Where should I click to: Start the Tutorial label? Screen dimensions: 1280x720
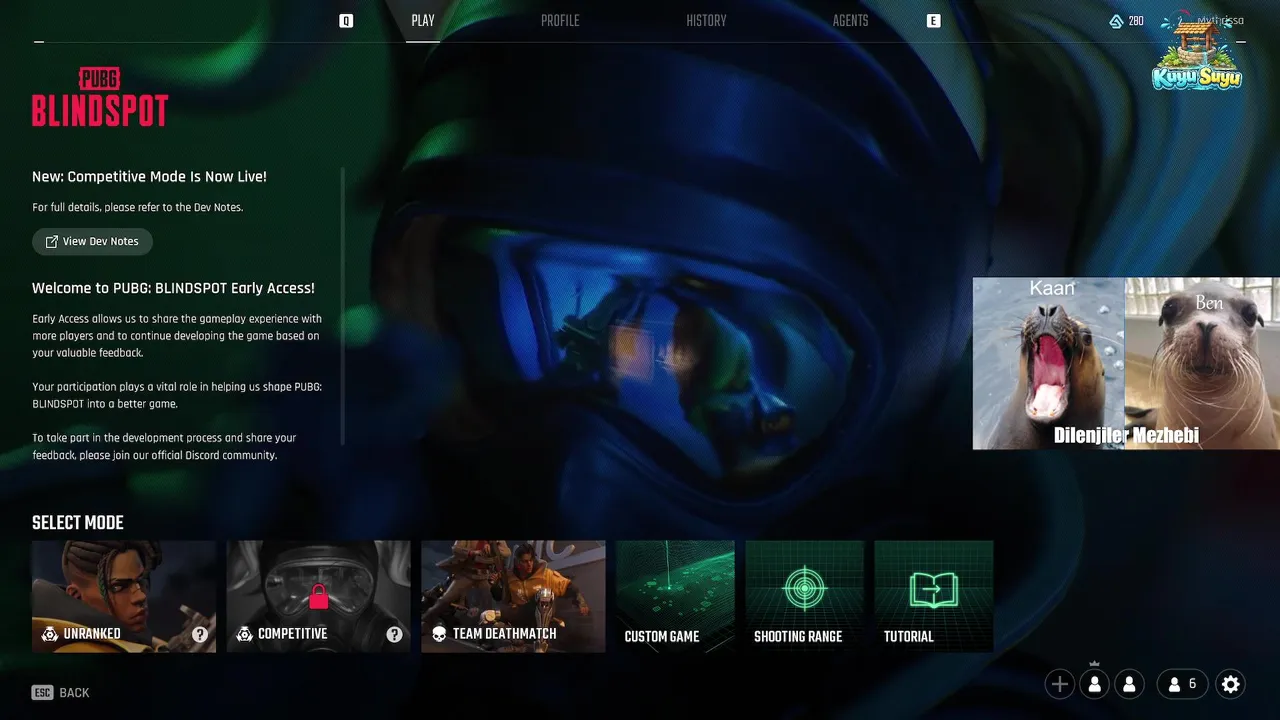click(909, 637)
